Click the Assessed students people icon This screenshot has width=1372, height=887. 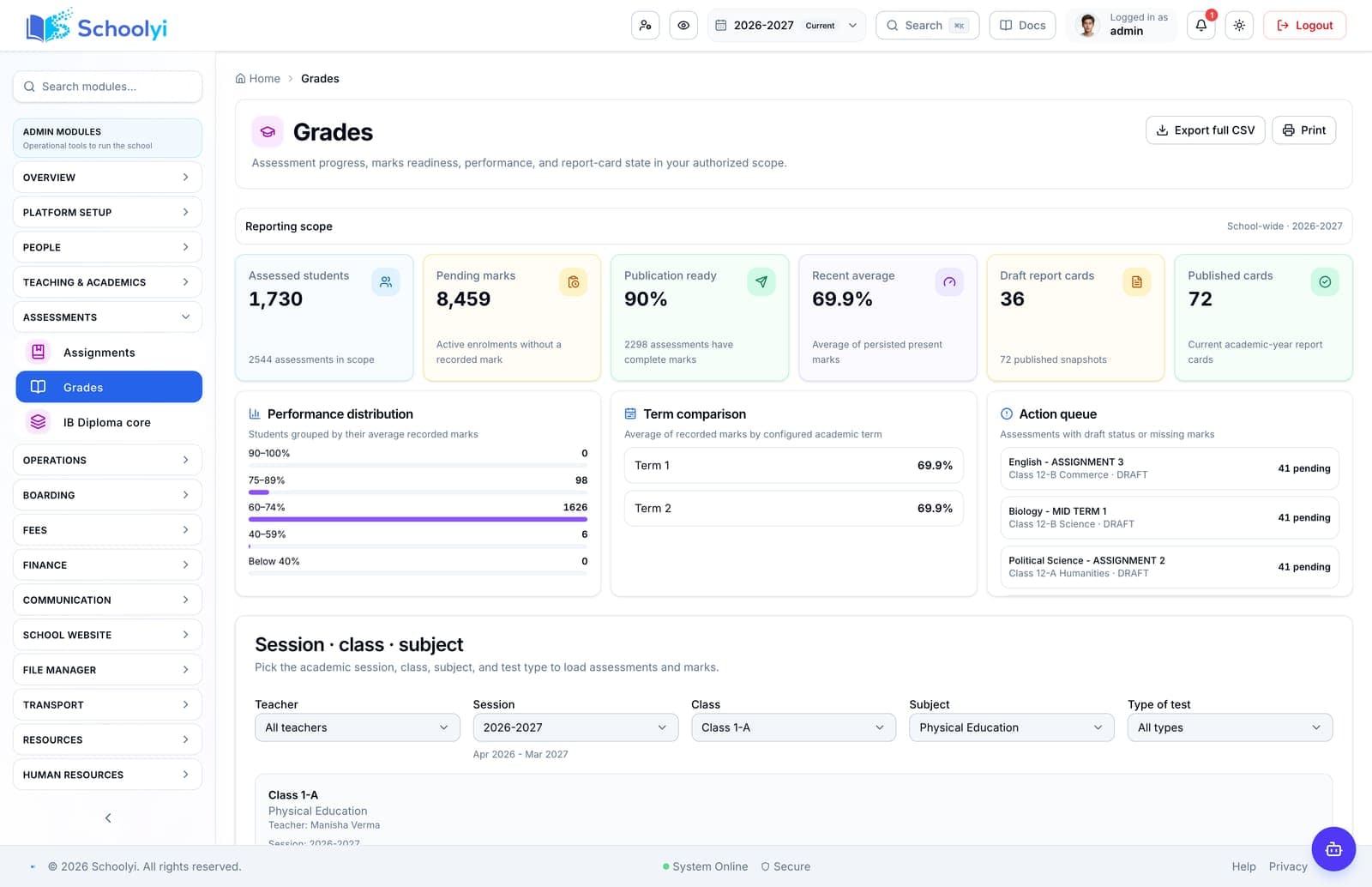coord(386,282)
